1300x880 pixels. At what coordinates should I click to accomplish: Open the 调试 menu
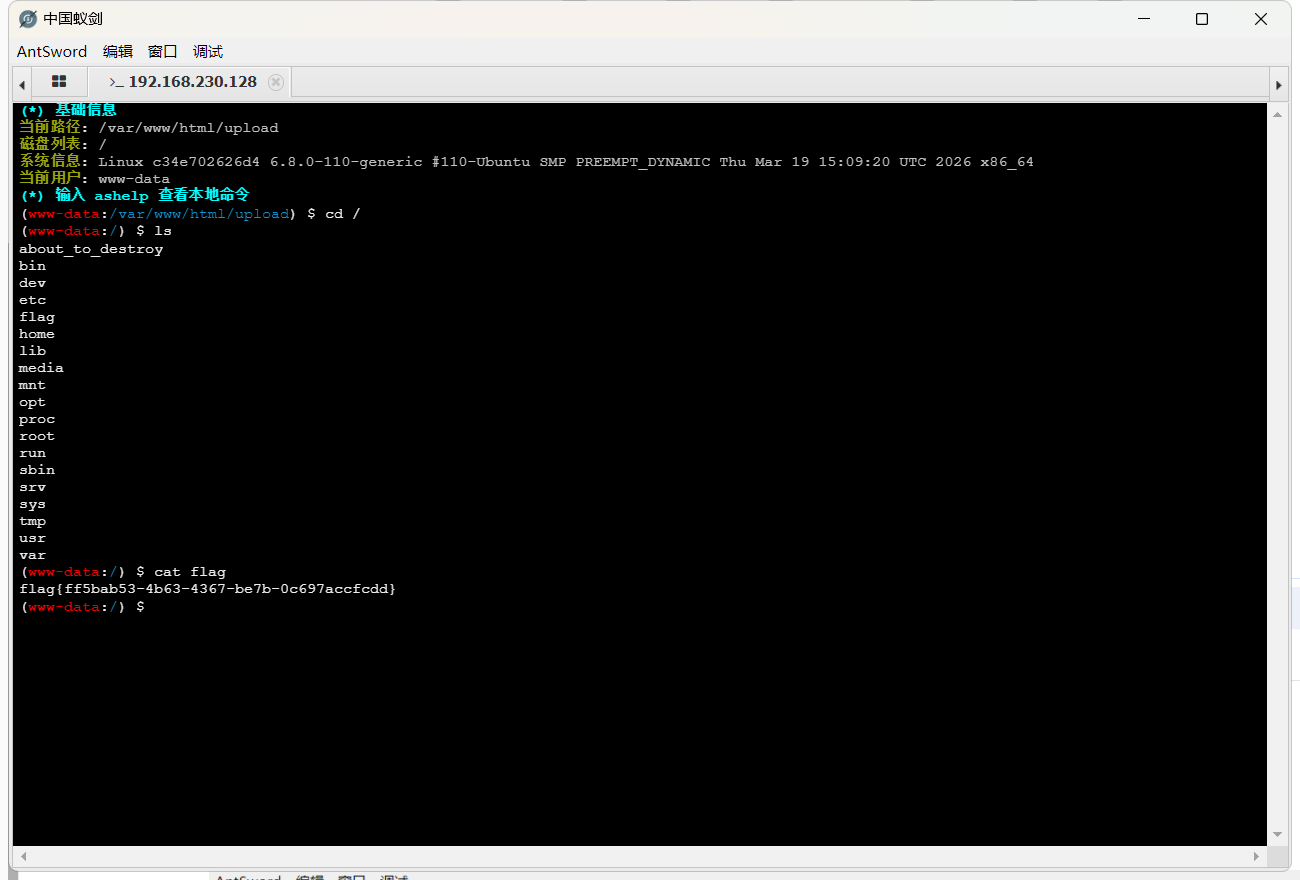(208, 51)
